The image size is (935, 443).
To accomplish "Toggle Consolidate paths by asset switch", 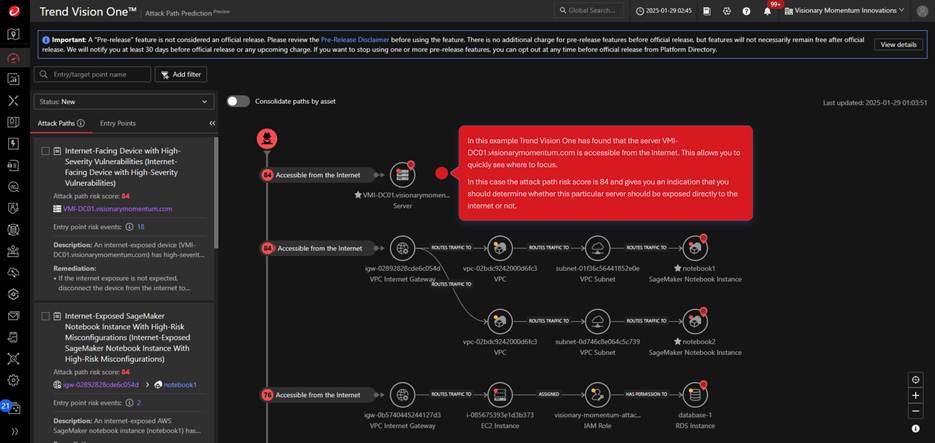I will pyautogui.click(x=238, y=101).
